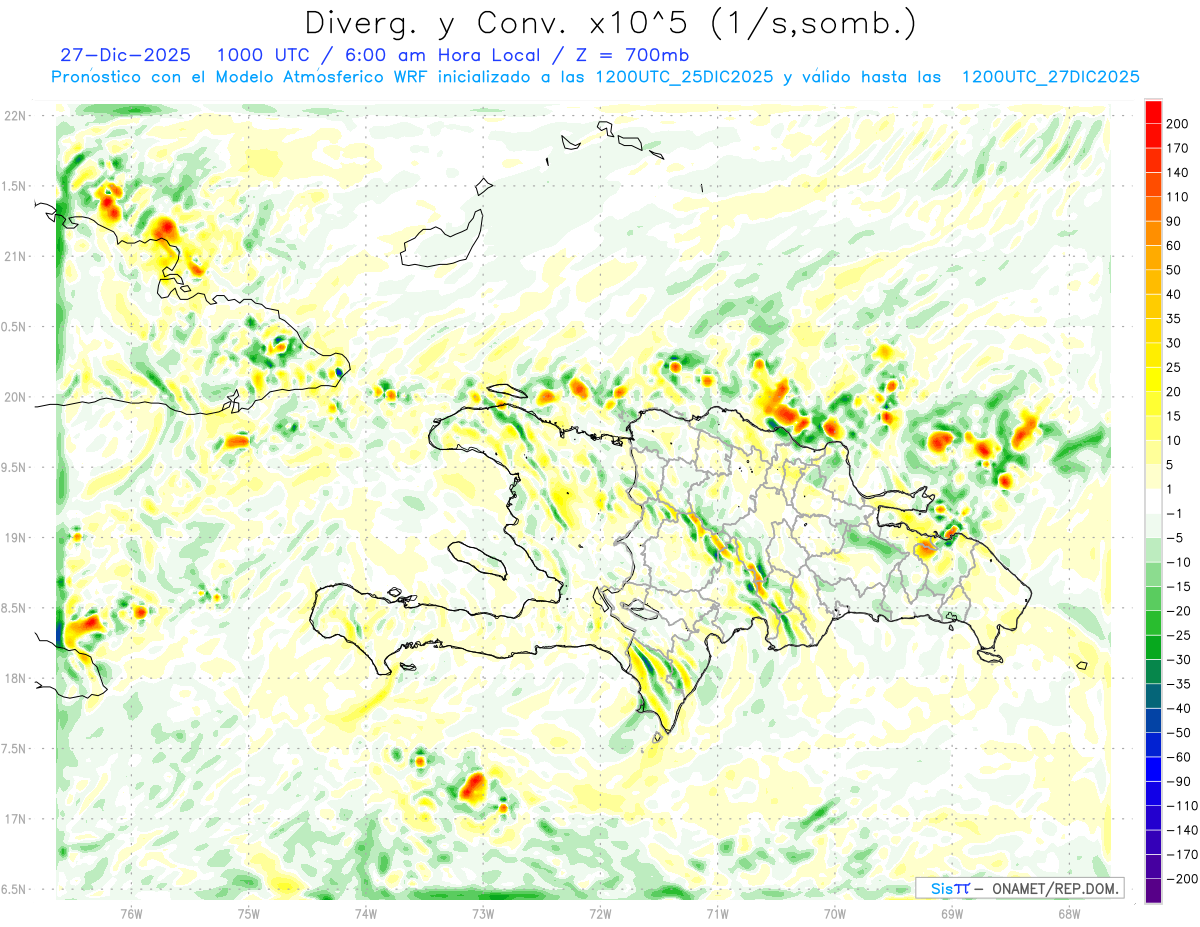The image size is (1200, 927).
Task: Click the "1200UTC_27DIC2025" valid-until time
Action: coord(1050,77)
